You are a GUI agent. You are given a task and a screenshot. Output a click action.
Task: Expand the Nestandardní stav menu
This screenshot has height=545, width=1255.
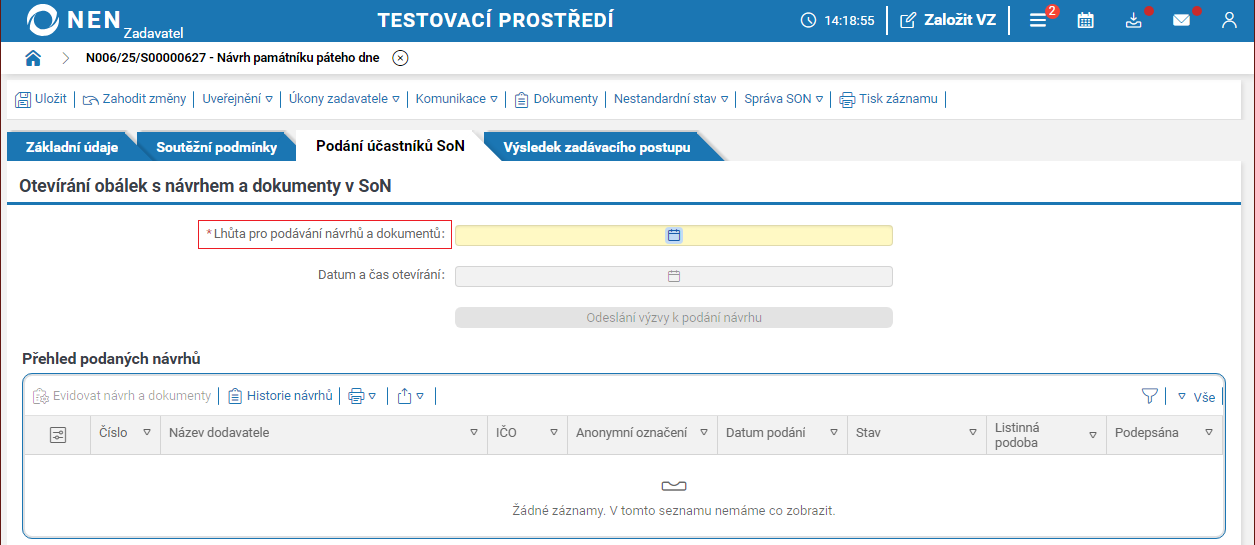click(x=671, y=99)
